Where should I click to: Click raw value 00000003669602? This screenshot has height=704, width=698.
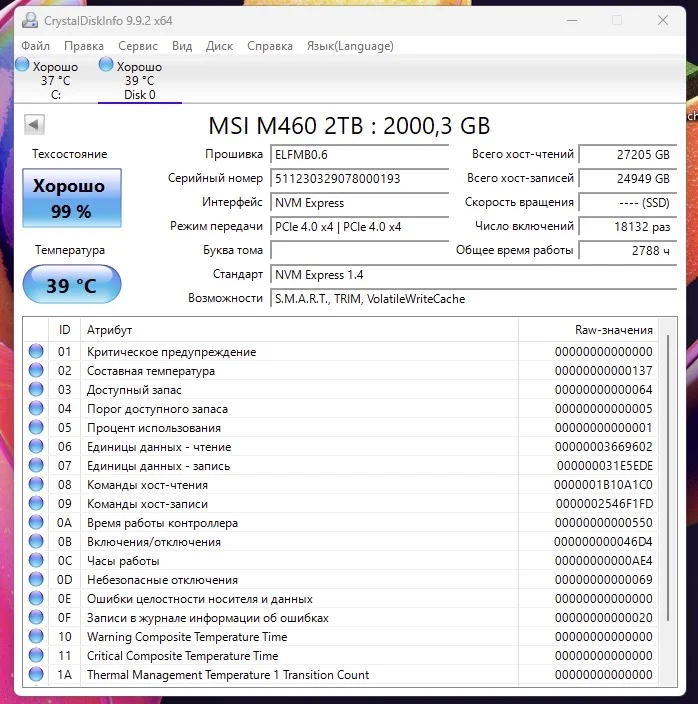click(x=604, y=447)
